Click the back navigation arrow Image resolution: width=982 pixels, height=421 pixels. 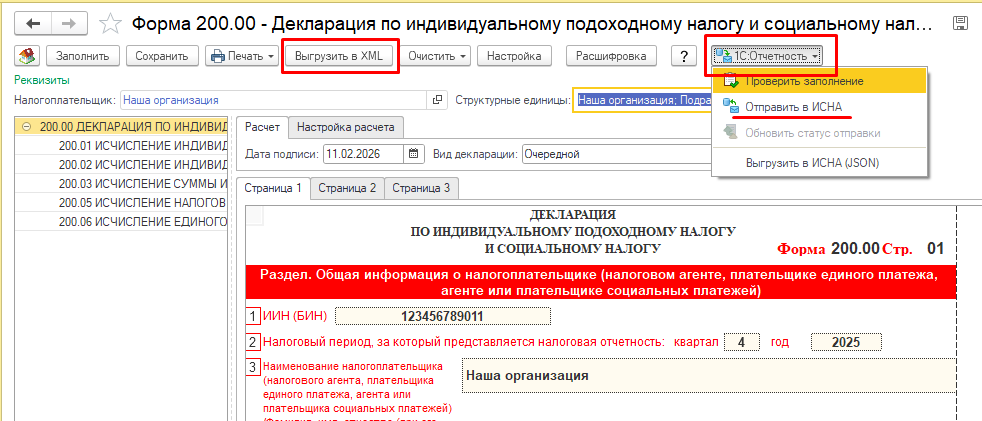(x=32, y=21)
